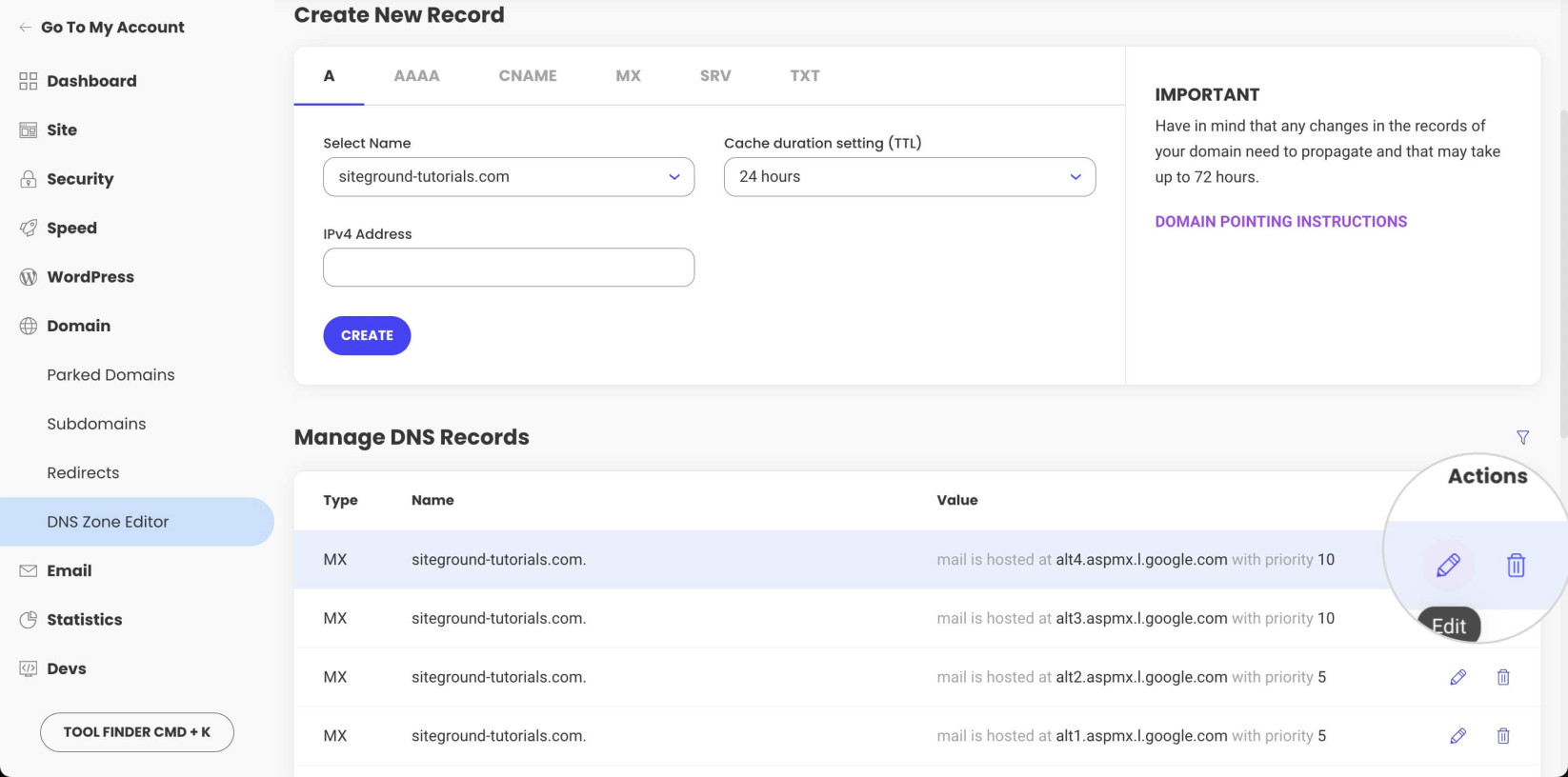Viewport: 1568px width, 777px height.
Task: Click the Type column header
Action: (x=340, y=500)
